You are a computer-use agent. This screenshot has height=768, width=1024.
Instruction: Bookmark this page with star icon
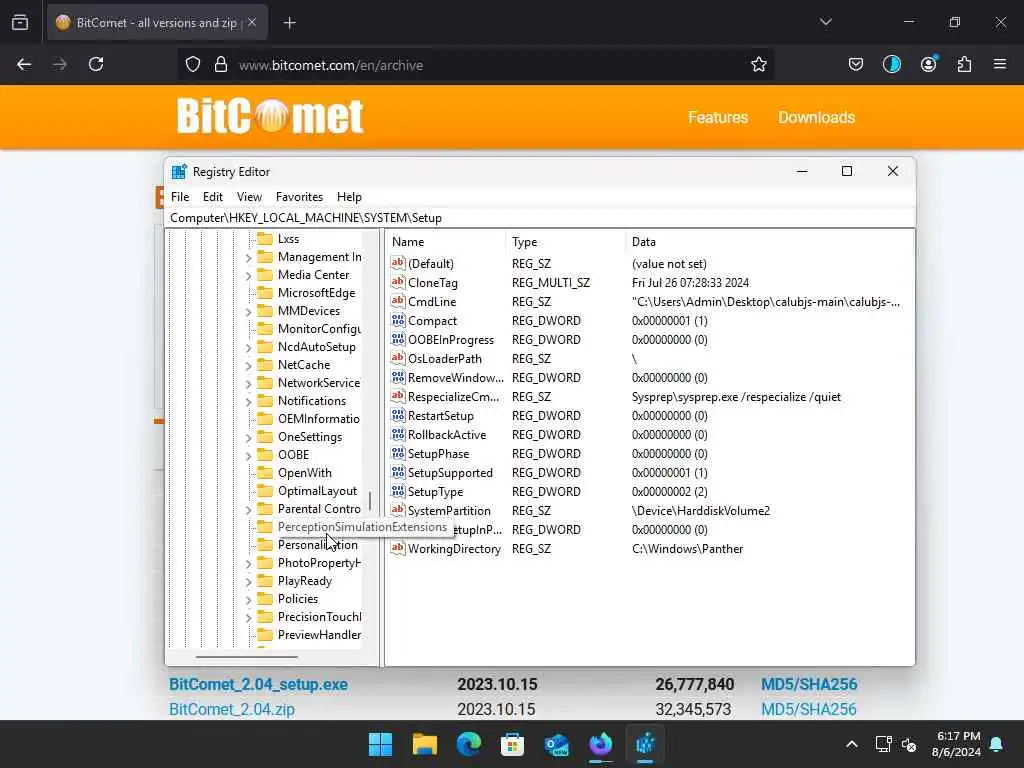tap(758, 65)
